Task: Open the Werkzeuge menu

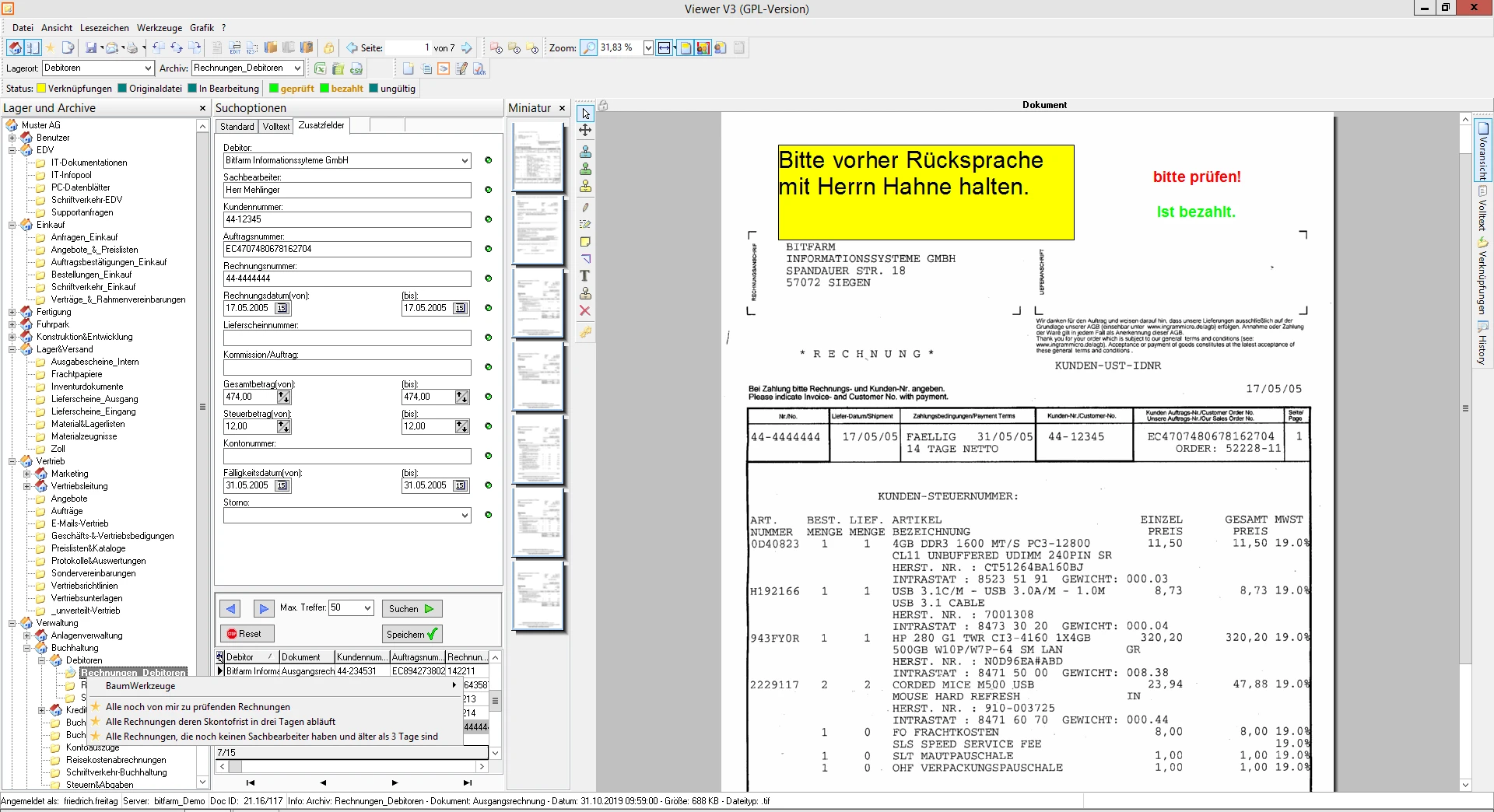Action: coord(160,28)
